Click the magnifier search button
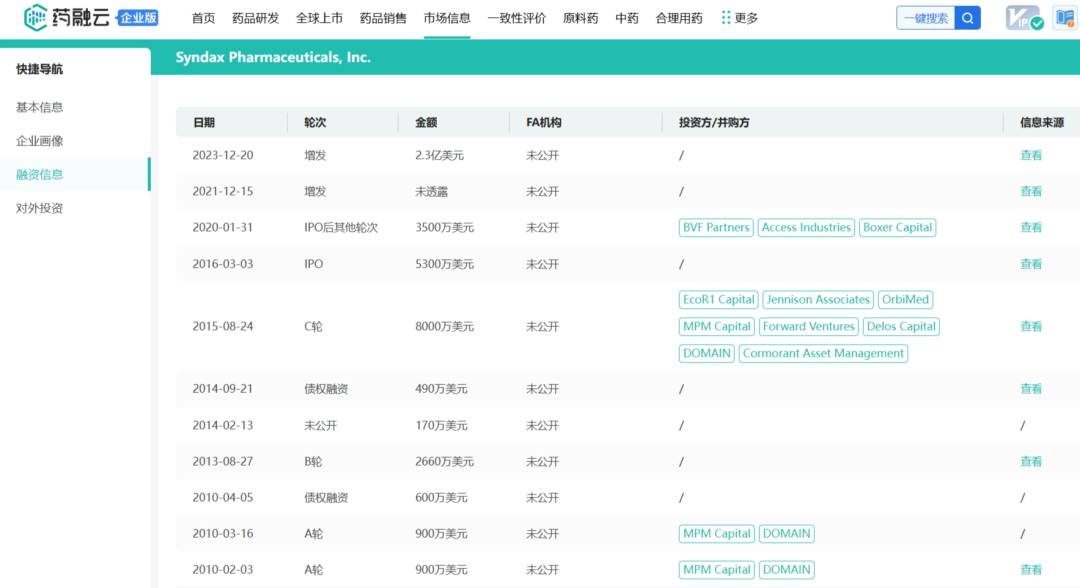The height and width of the screenshot is (588, 1080). coord(968,19)
